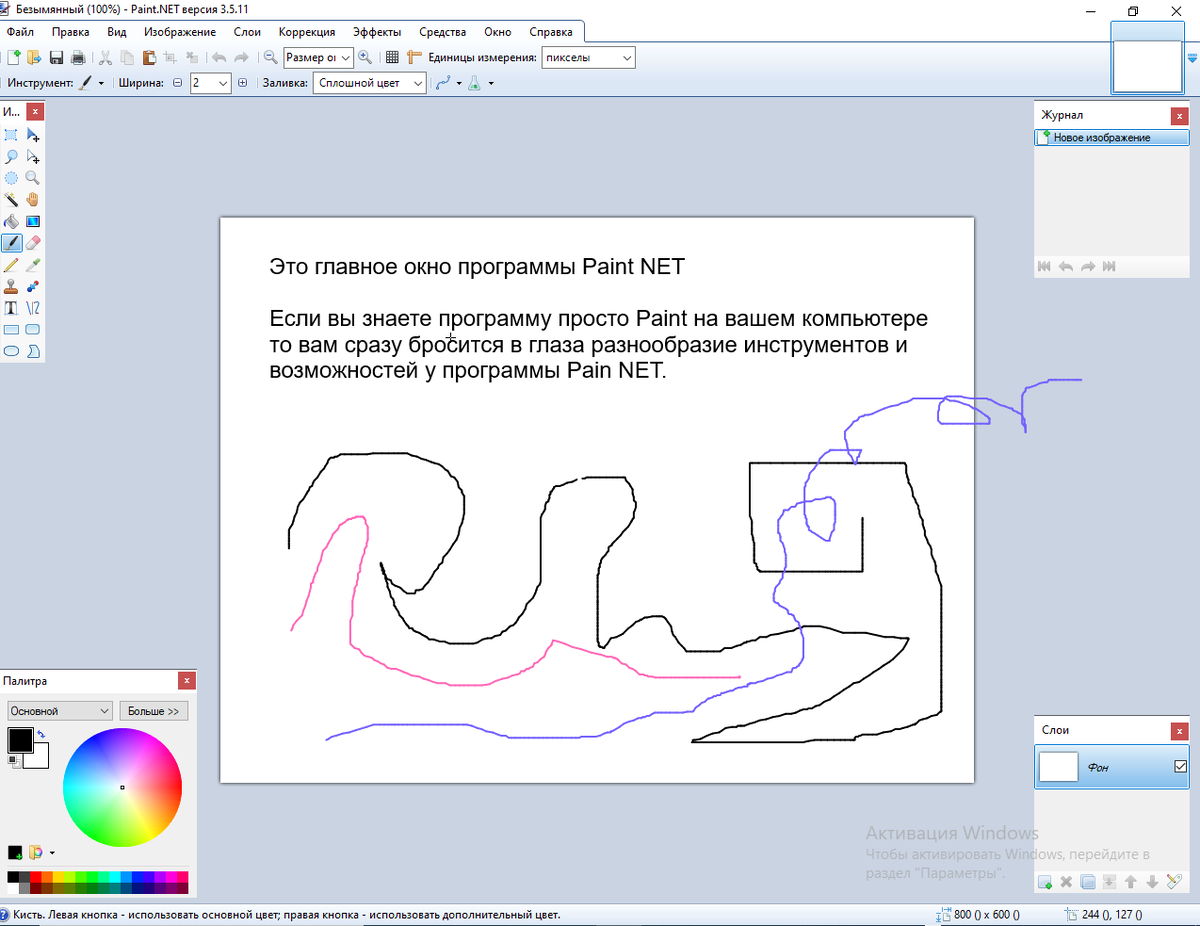Select the Text tool
Viewport: 1200px width, 926px height.
pyautogui.click(x=12, y=308)
